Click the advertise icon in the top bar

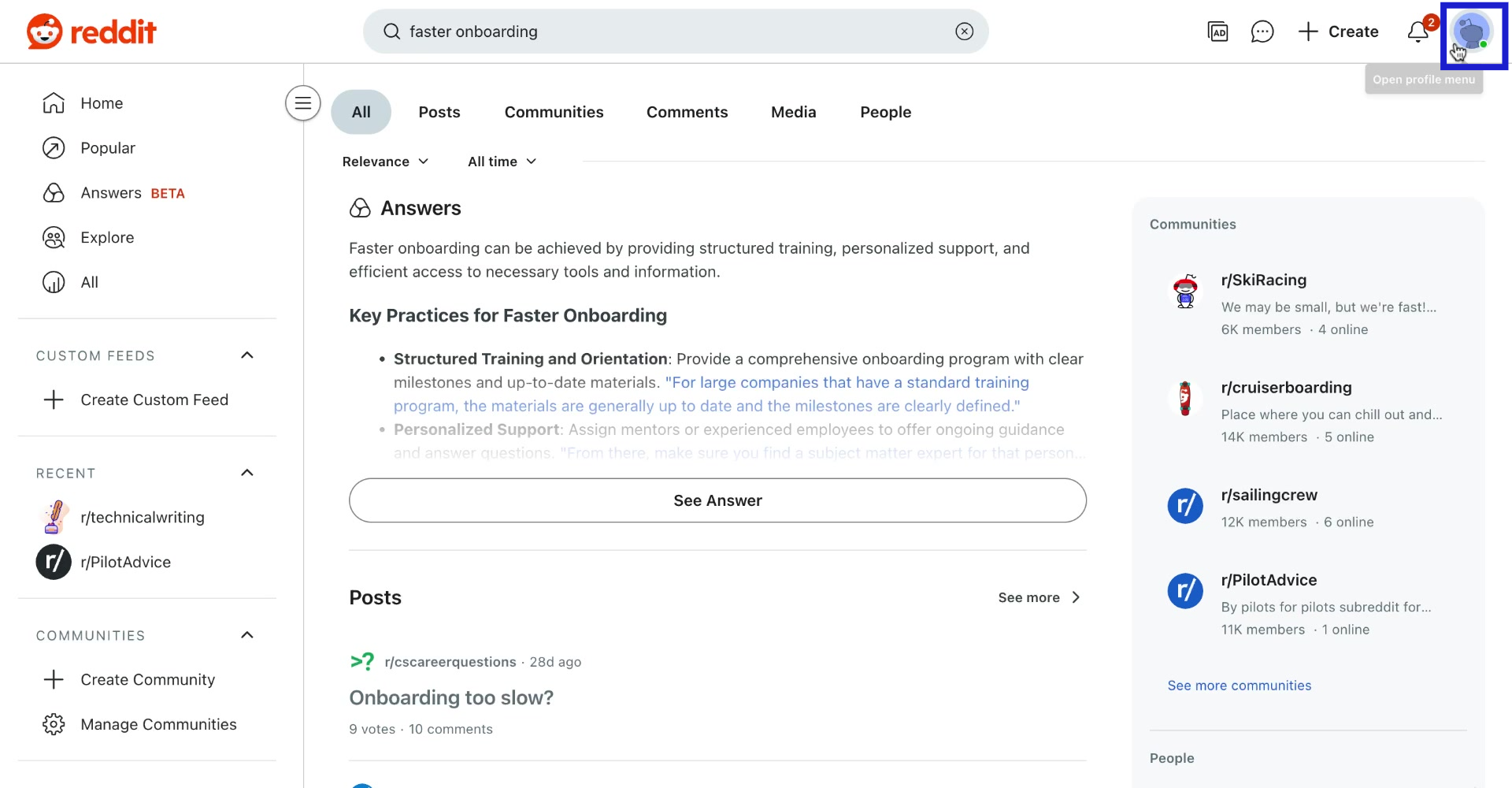click(1217, 32)
